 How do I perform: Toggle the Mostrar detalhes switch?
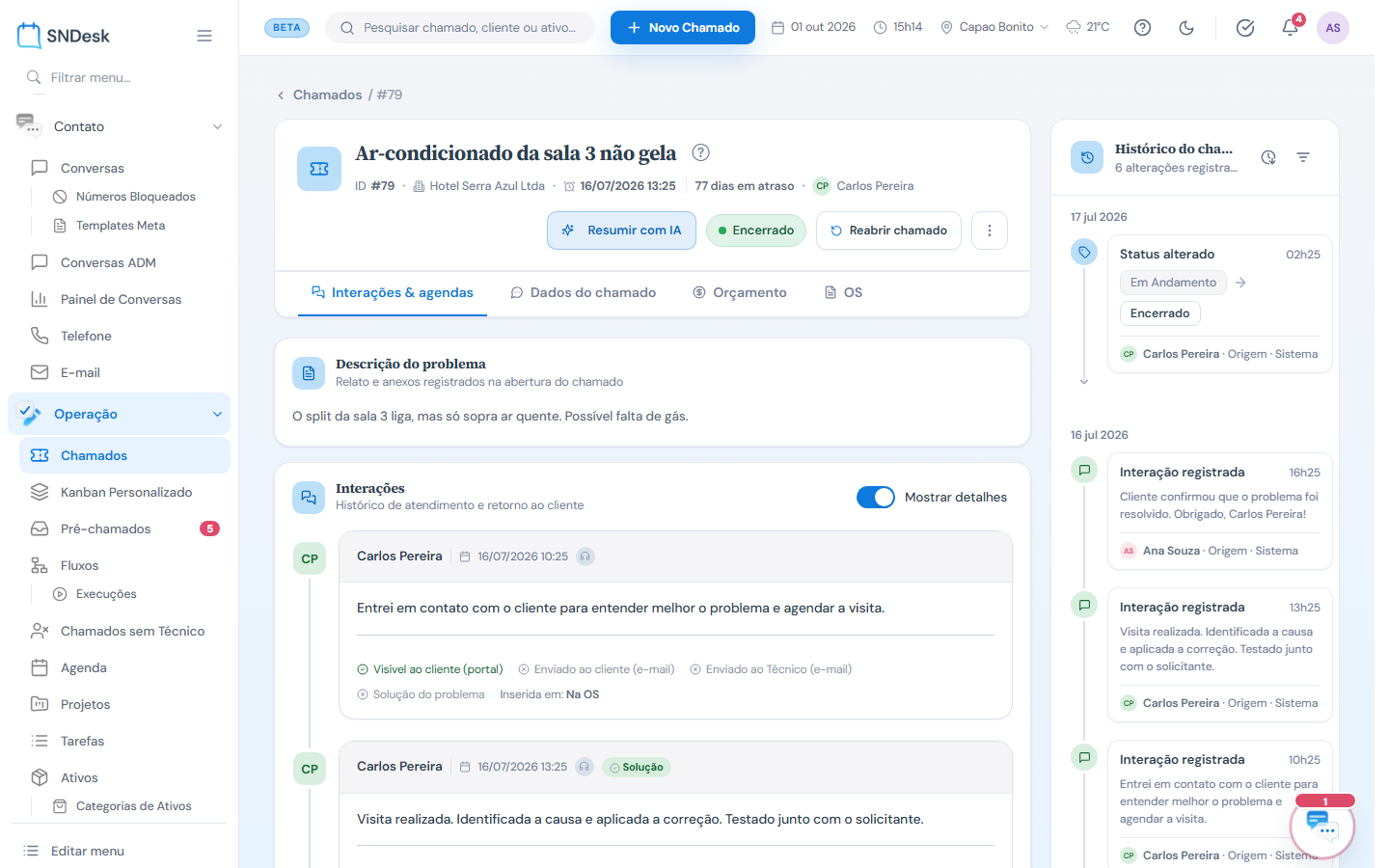[876, 497]
